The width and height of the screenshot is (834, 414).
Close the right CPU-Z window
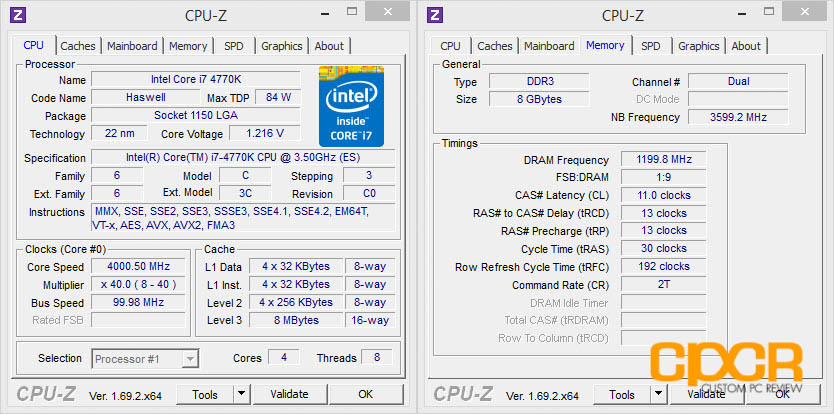(x=805, y=11)
